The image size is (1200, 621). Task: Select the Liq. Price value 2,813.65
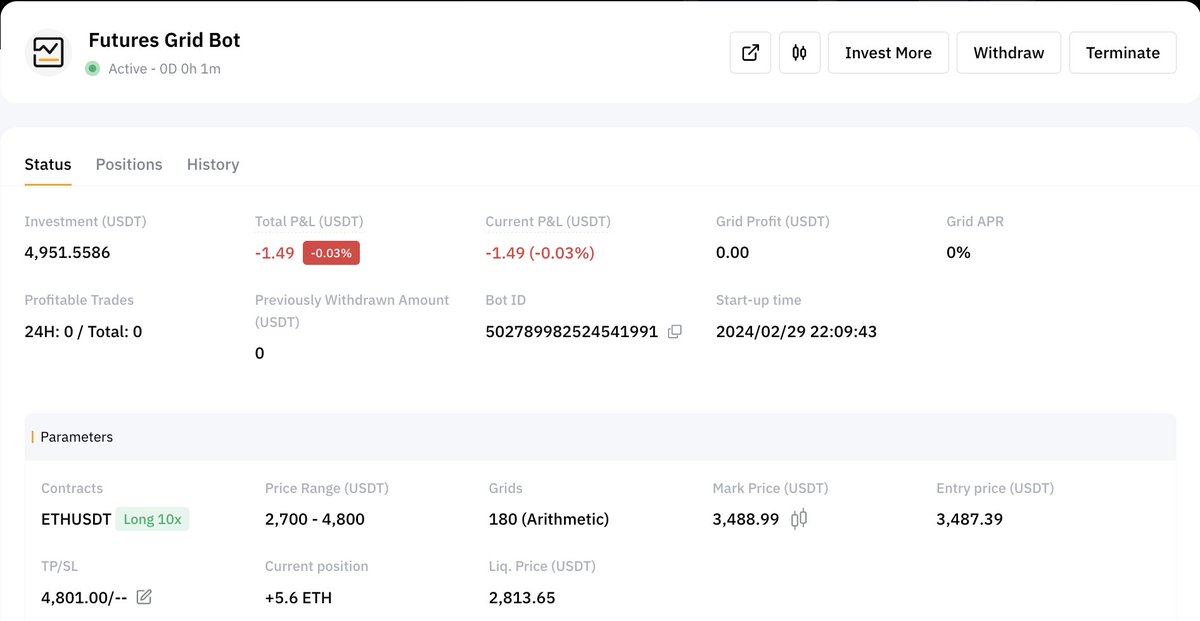[521, 597]
